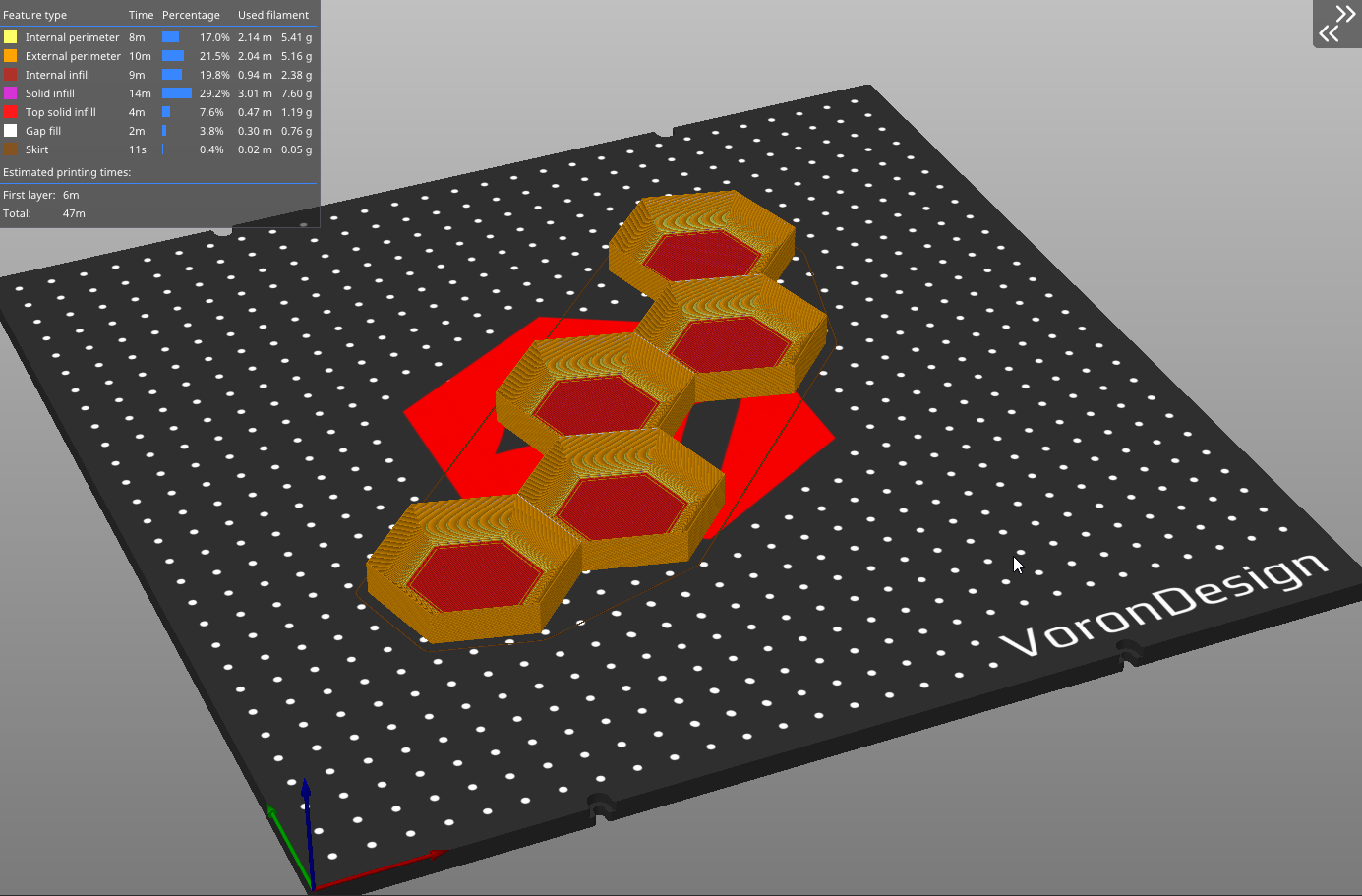This screenshot has width=1362, height=896.
Task: Click the "Skirt" legend label
Action: pos(37,149)
